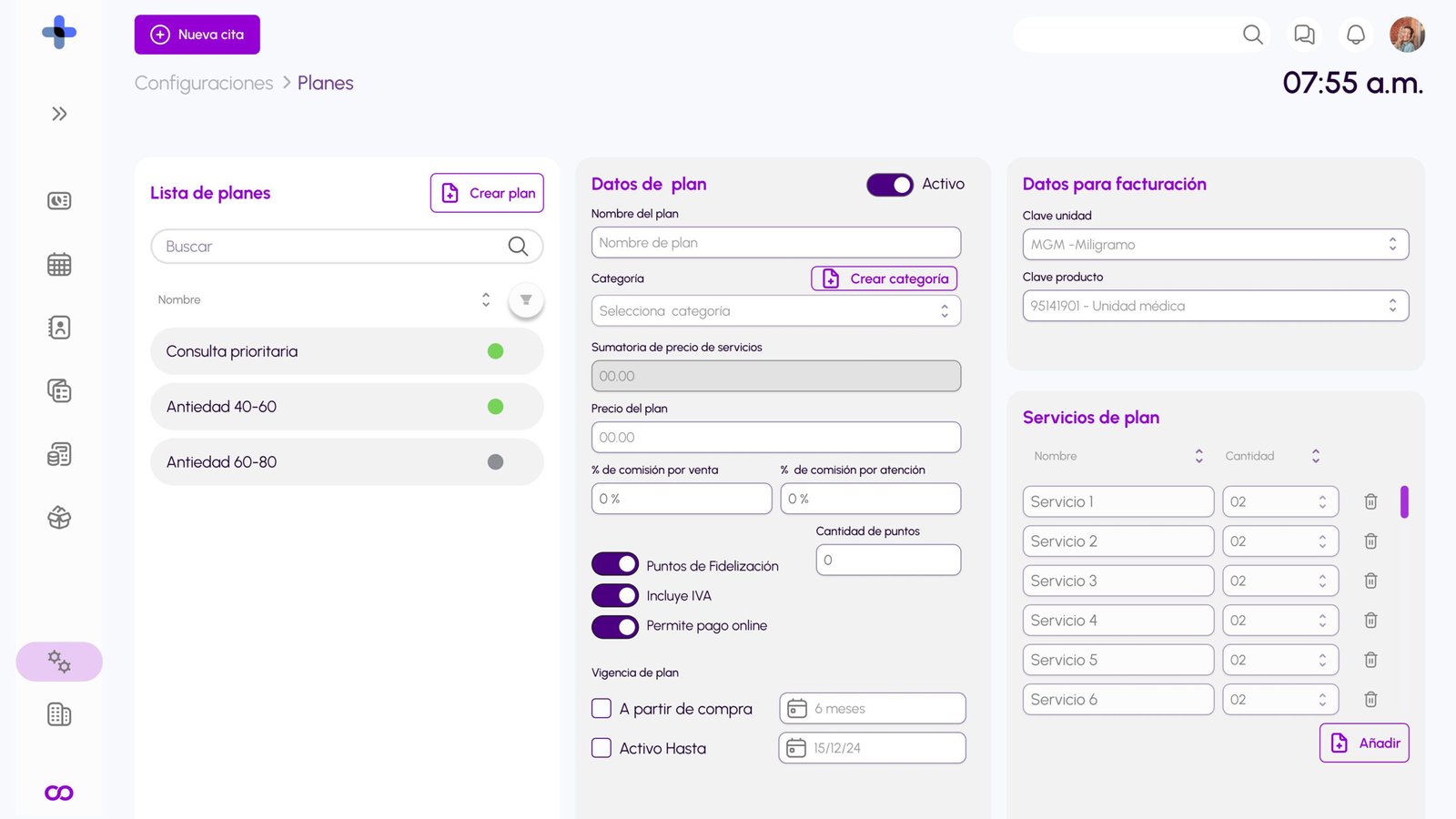Open the settings icon in the sidebar

tap(58, 662)
